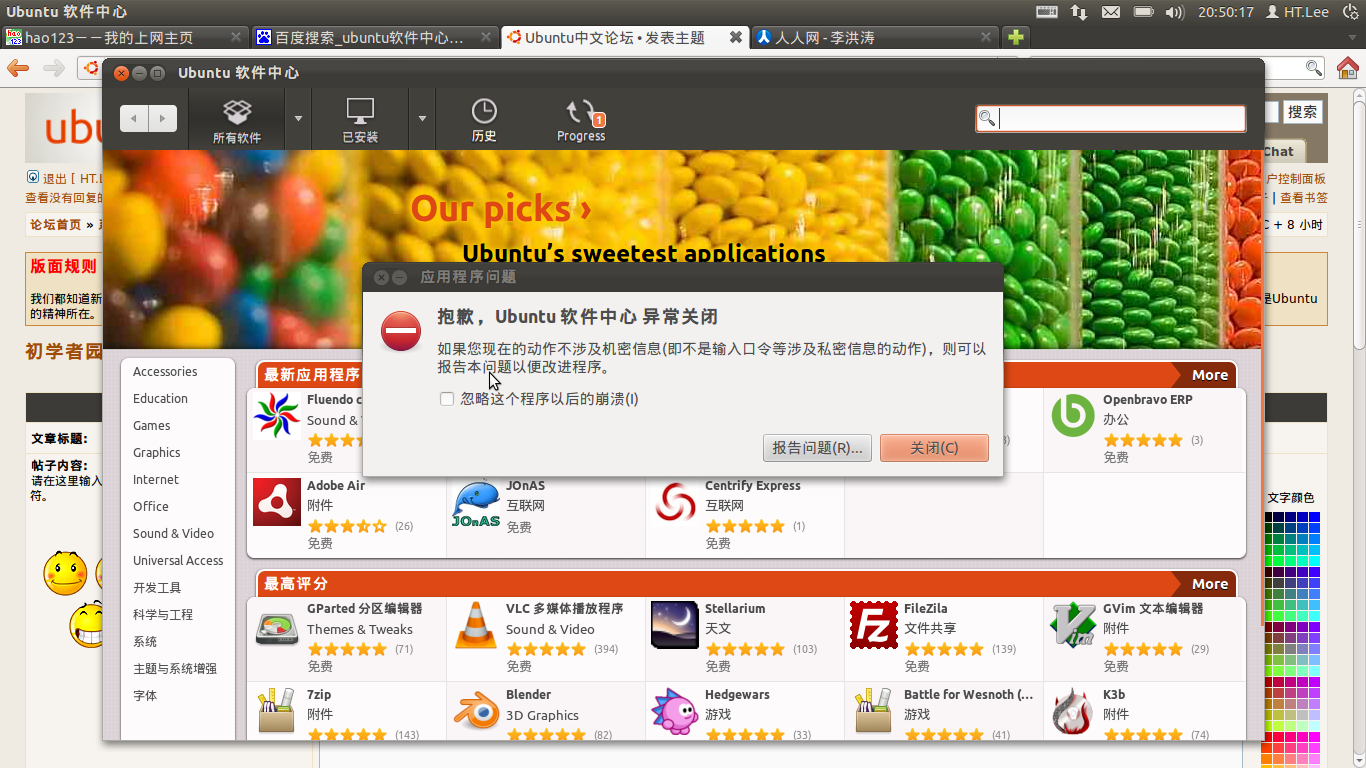
Task: Click the browser home button
Action: [x=1348, y=68]
